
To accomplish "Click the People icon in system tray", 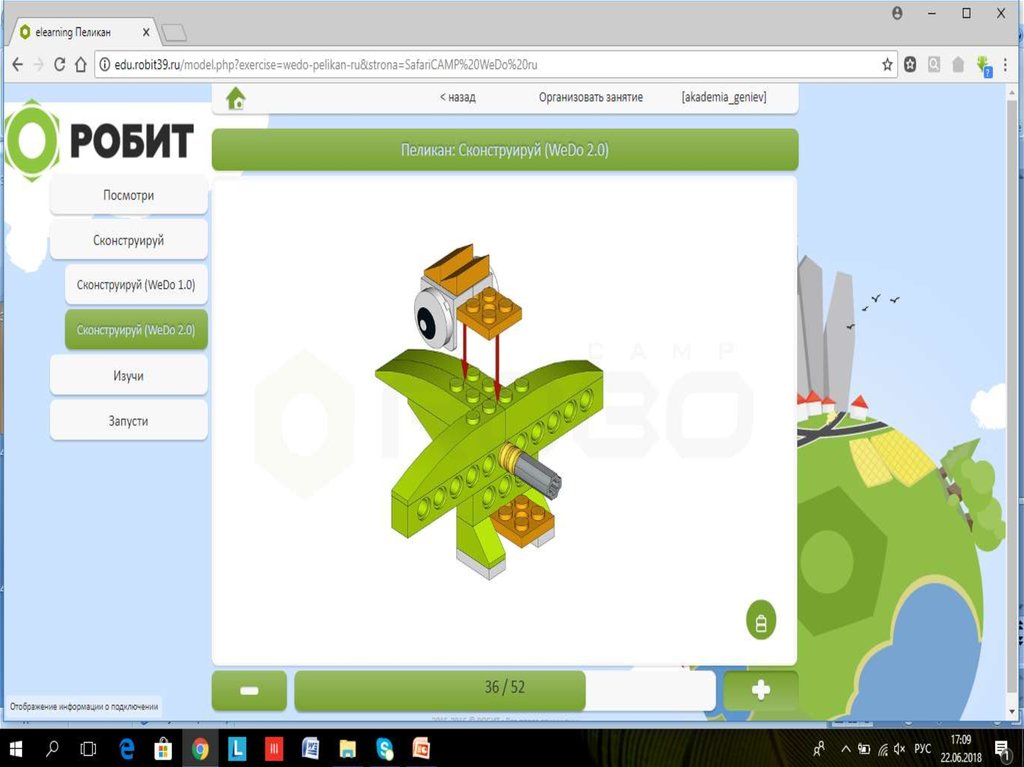I will 819,749.
